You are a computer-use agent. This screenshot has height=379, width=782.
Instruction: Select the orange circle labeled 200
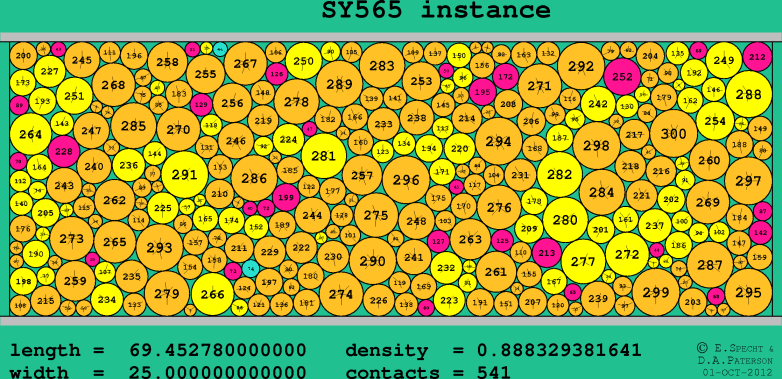[23, 56]
